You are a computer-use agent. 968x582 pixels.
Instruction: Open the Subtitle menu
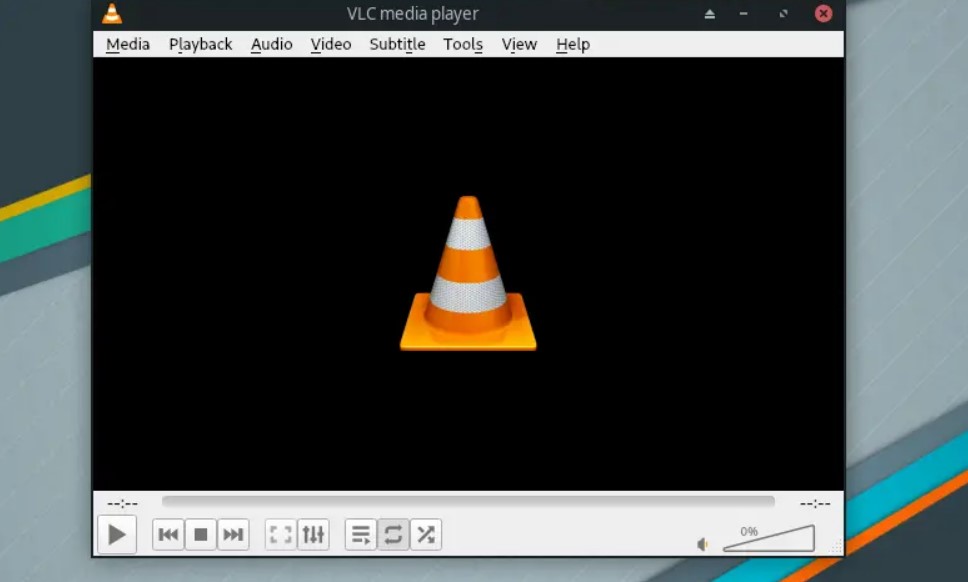(x=398, y=44)
